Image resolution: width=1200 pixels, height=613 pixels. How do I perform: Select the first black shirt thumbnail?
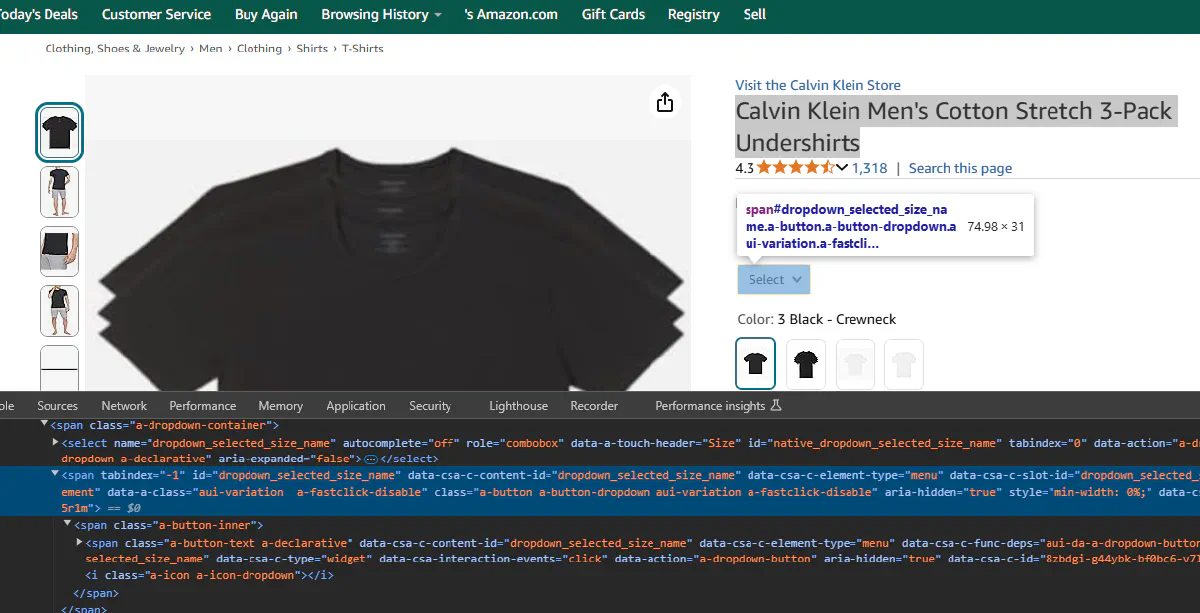coord(59,132)
